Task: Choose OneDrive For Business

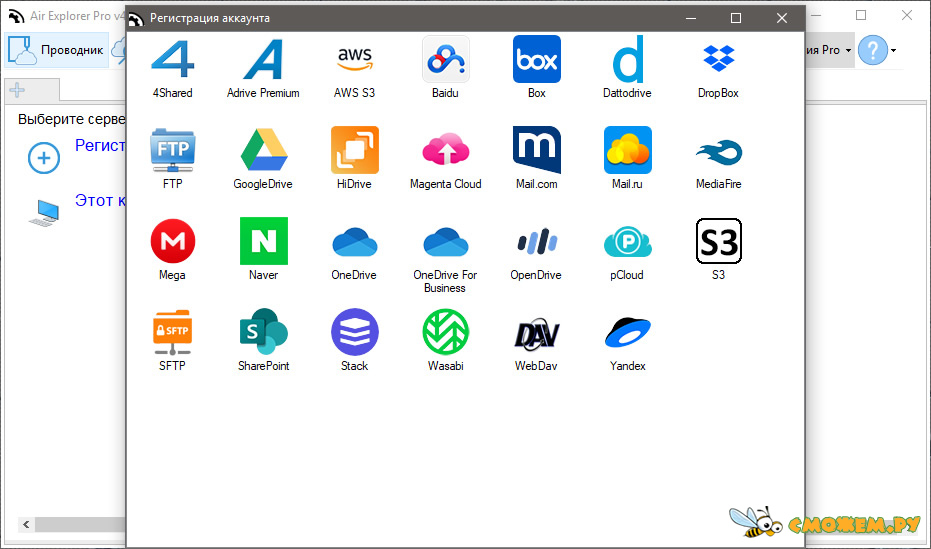Action: [445, 242]
